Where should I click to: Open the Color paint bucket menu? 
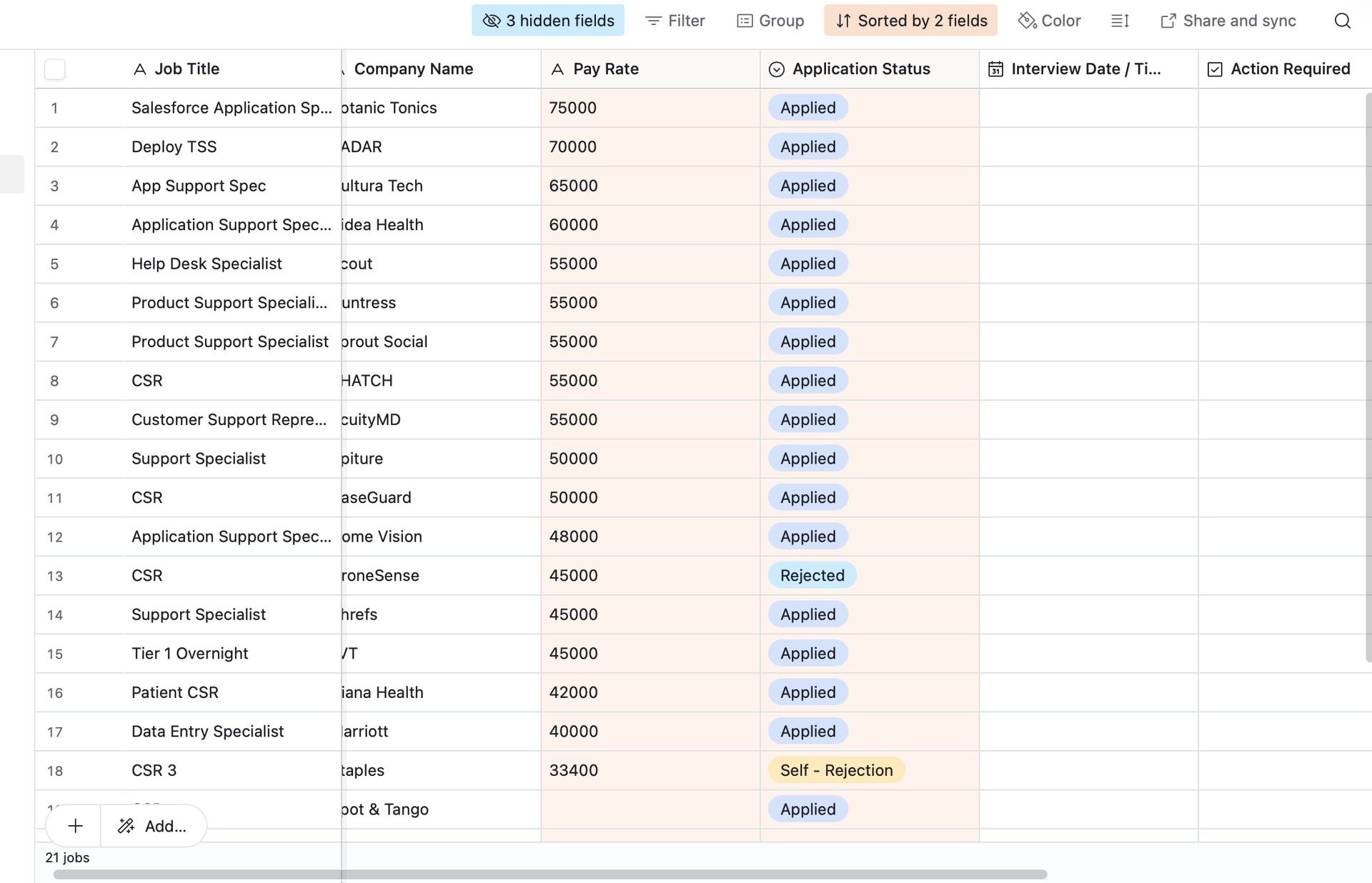tap(1049, 21)
